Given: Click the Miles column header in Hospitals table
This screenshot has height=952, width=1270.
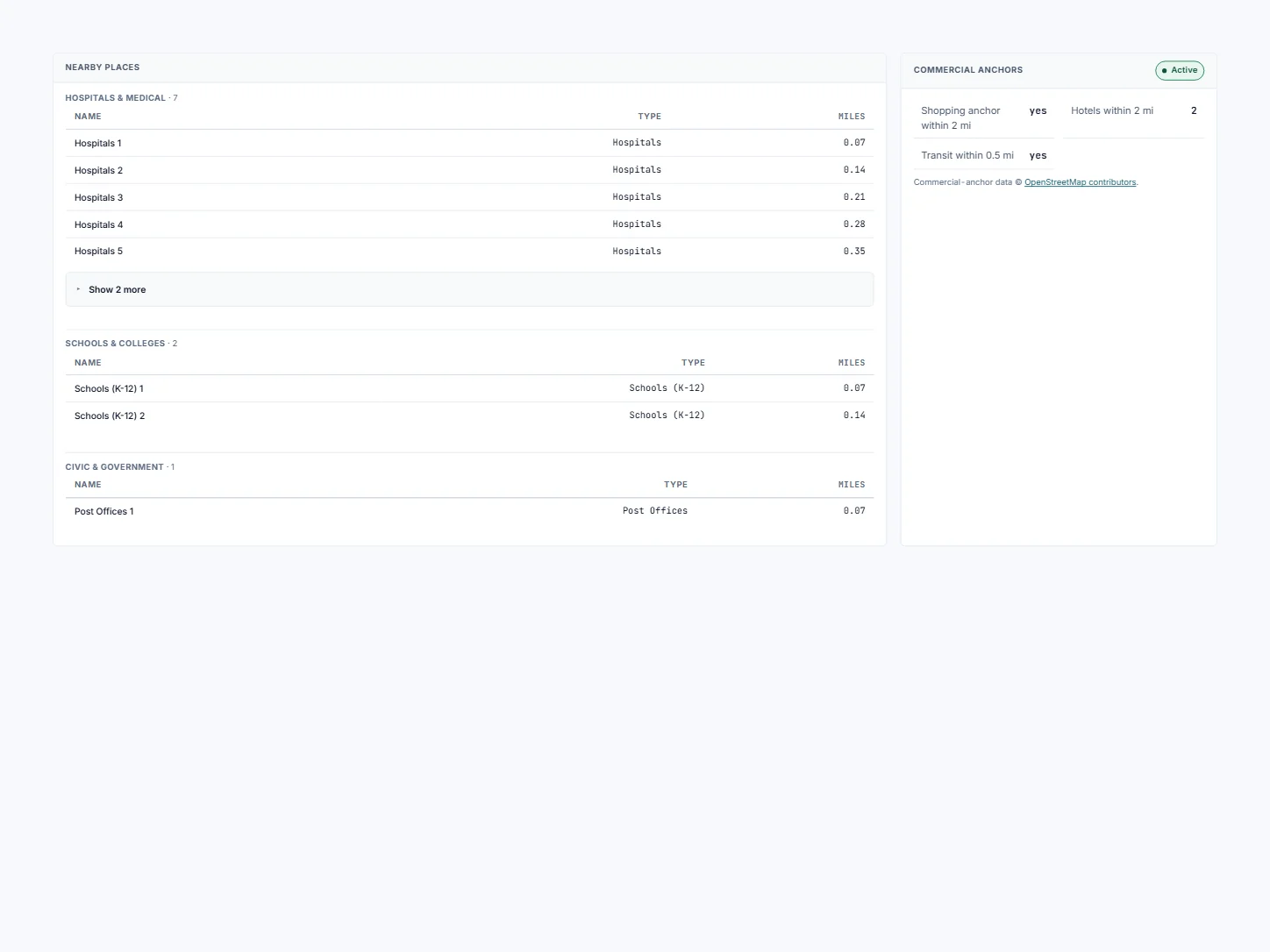Looking at the screenshot, I should click(x=851, y=117).
